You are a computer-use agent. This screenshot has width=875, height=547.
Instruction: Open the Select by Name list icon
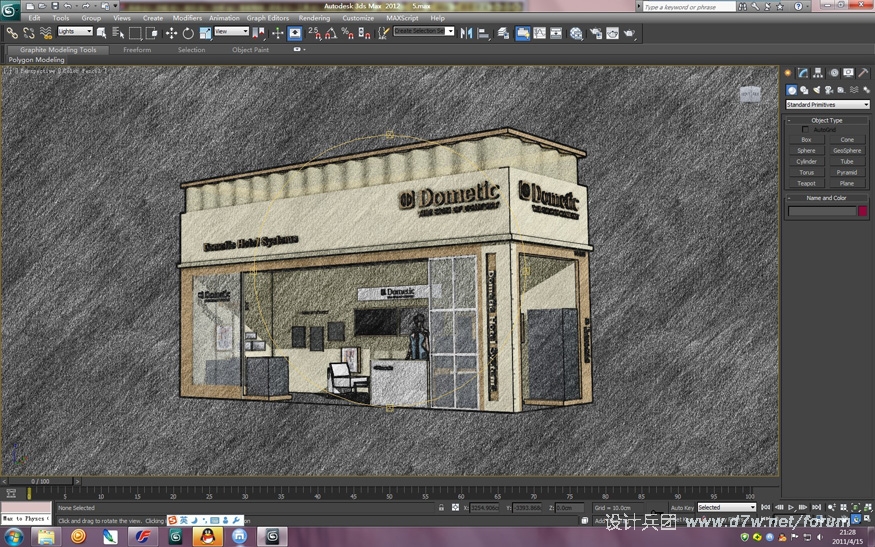tap(118, 33)
